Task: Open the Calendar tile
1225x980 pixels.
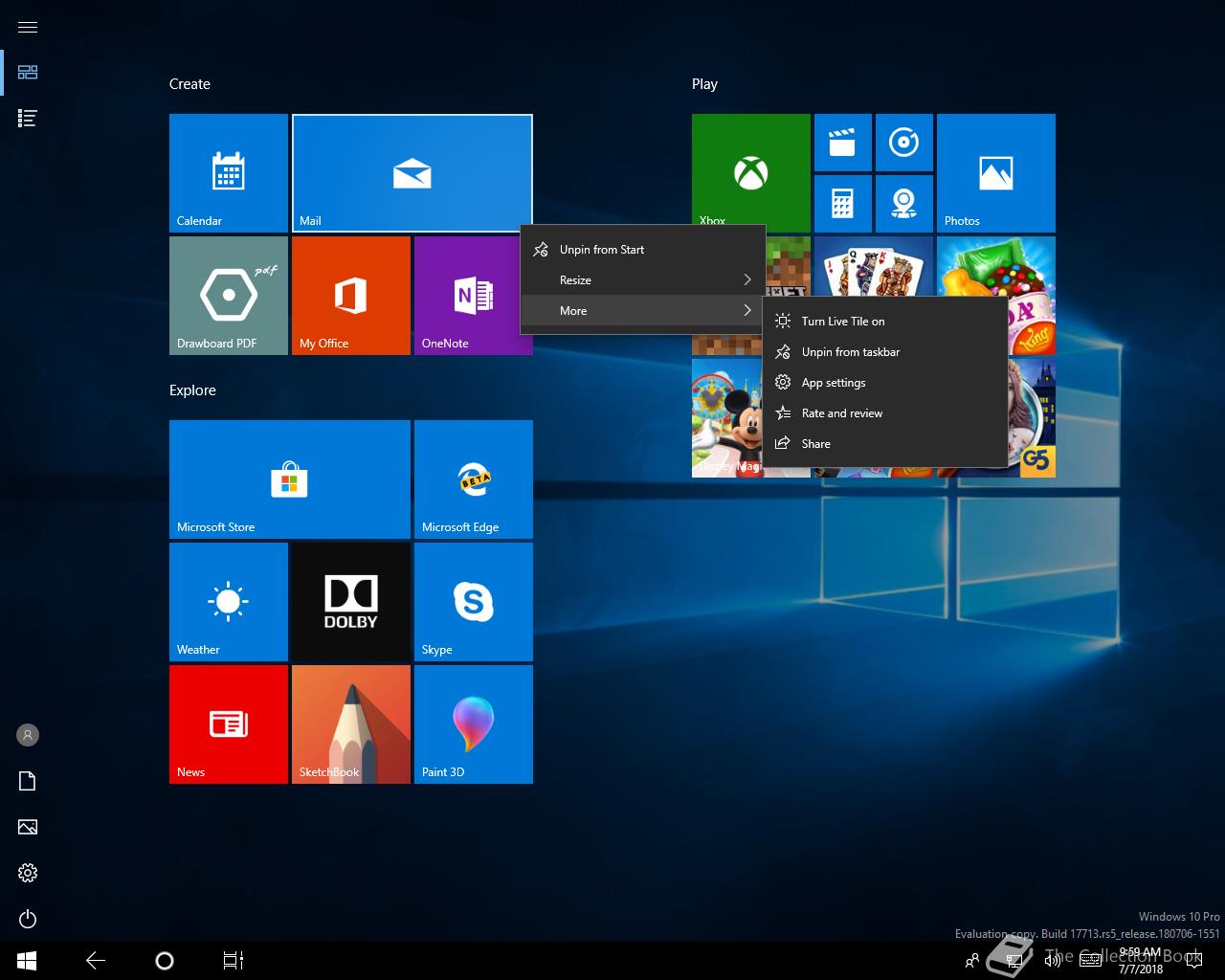Action: click(x=229, y=173)
